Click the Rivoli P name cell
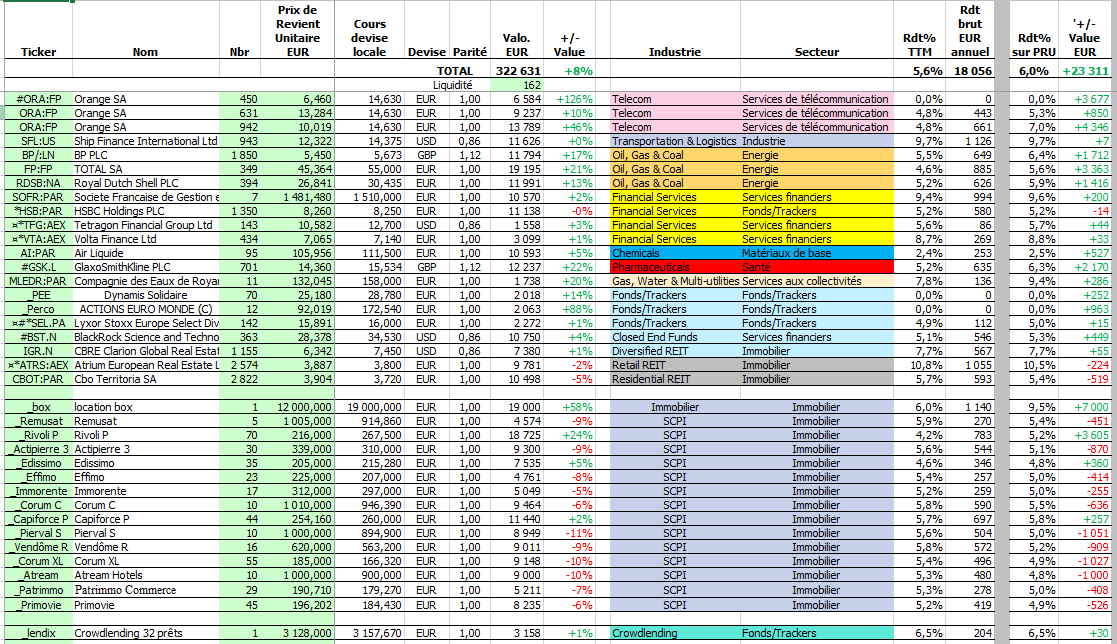Image resolution: width=1117 pixels, height=644 pixels. 145,435
